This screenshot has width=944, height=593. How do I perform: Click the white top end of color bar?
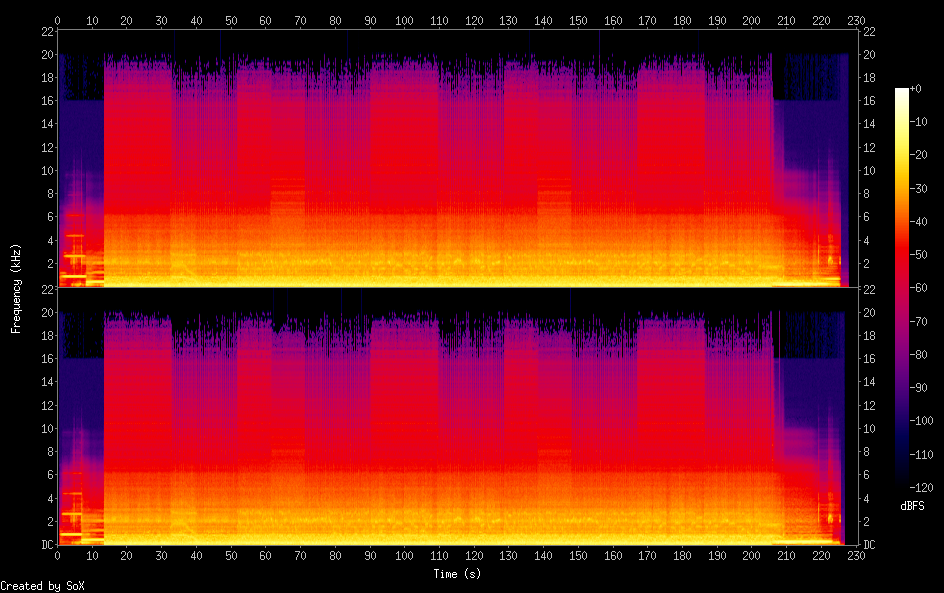point(902,92)
